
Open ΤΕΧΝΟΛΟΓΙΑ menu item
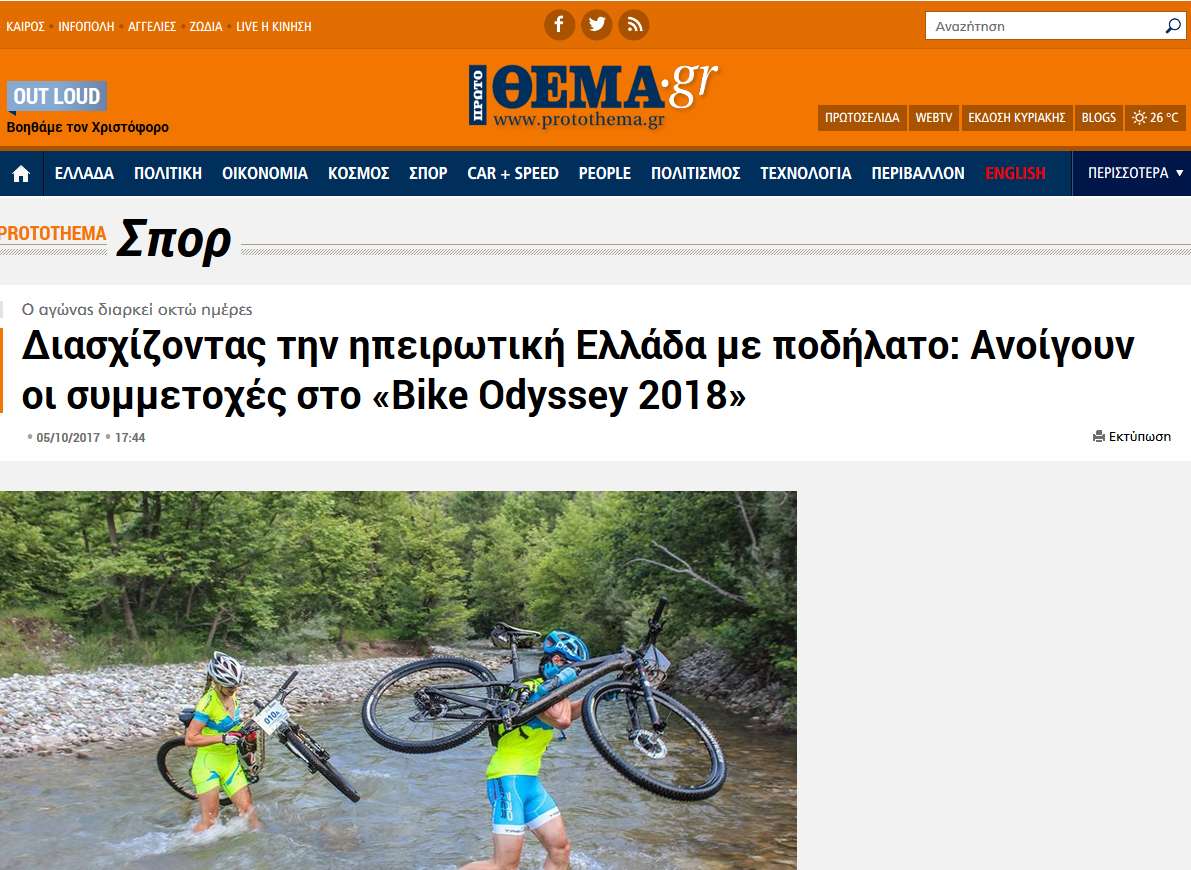click(x=805, y=173)
